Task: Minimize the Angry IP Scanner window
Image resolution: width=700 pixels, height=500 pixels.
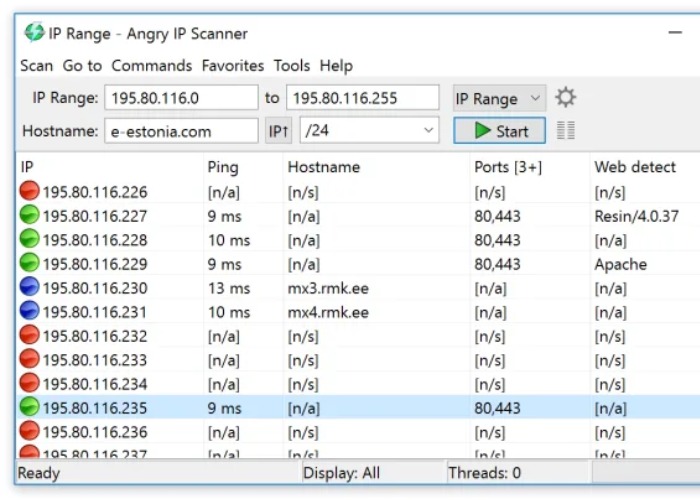Action: point(675,32)
